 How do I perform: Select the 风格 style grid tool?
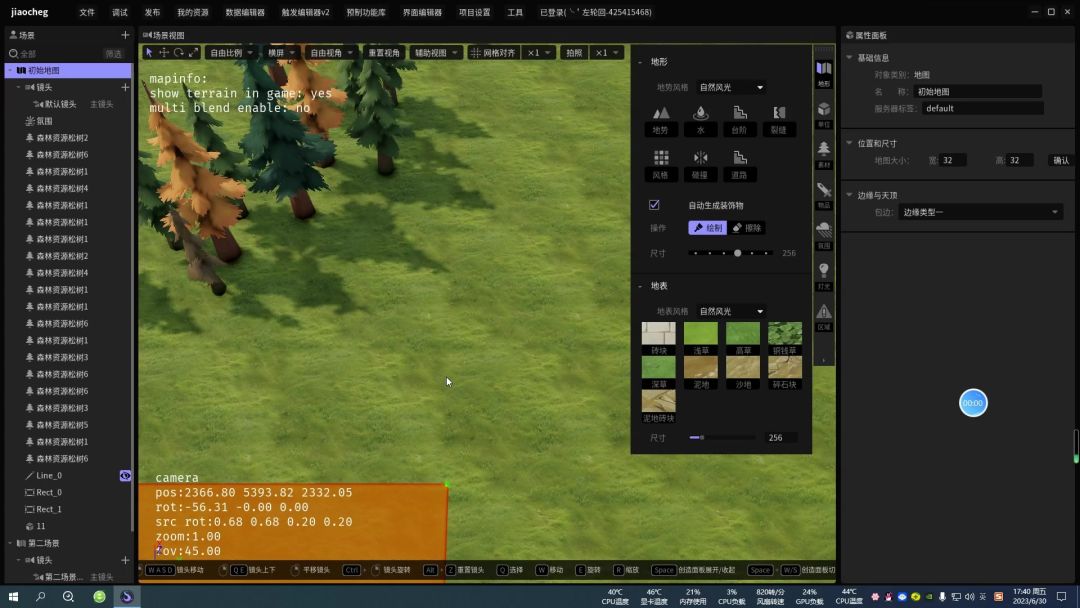661,165
